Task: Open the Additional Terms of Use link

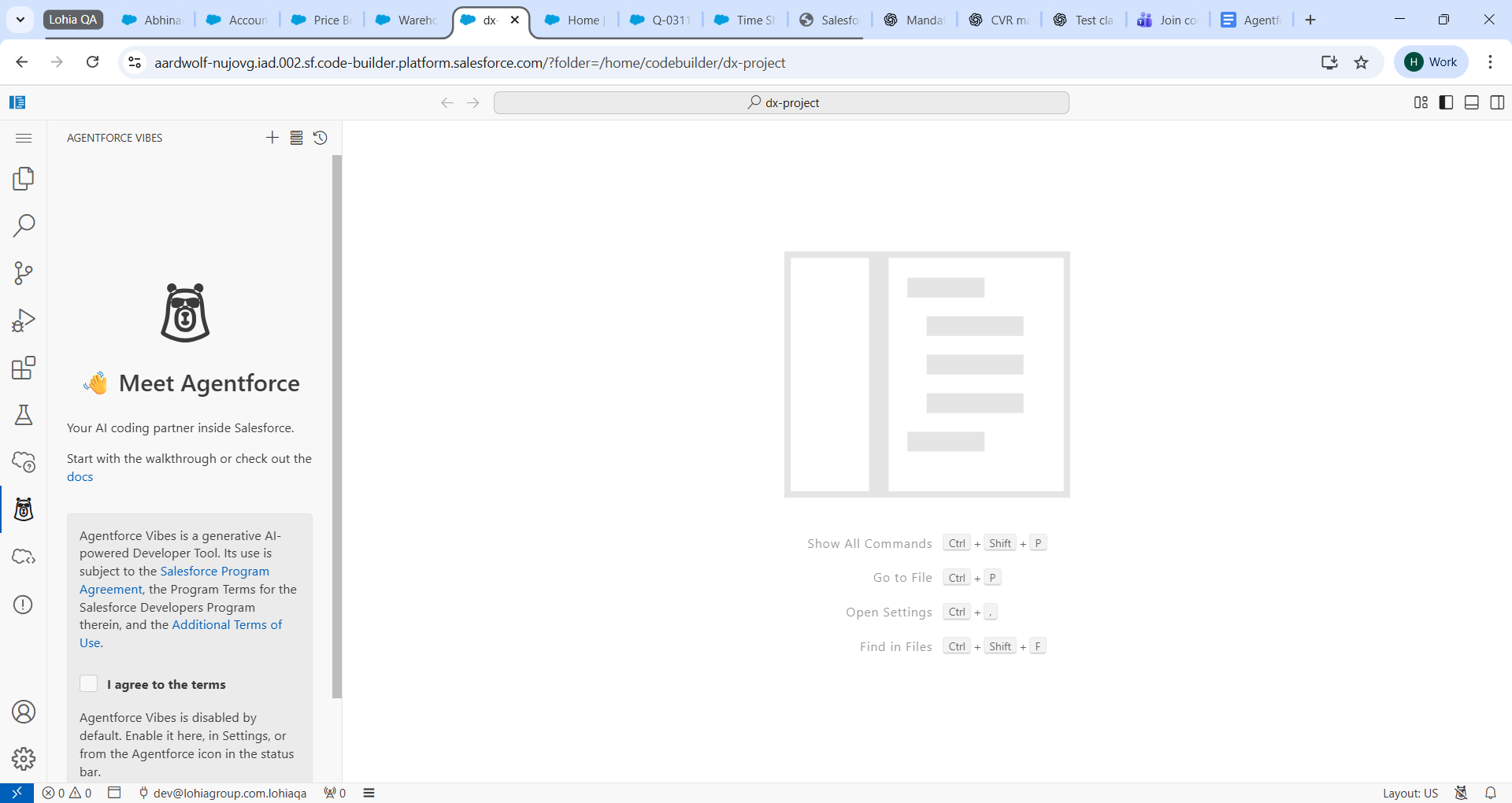Action: [x=227, y=625]
